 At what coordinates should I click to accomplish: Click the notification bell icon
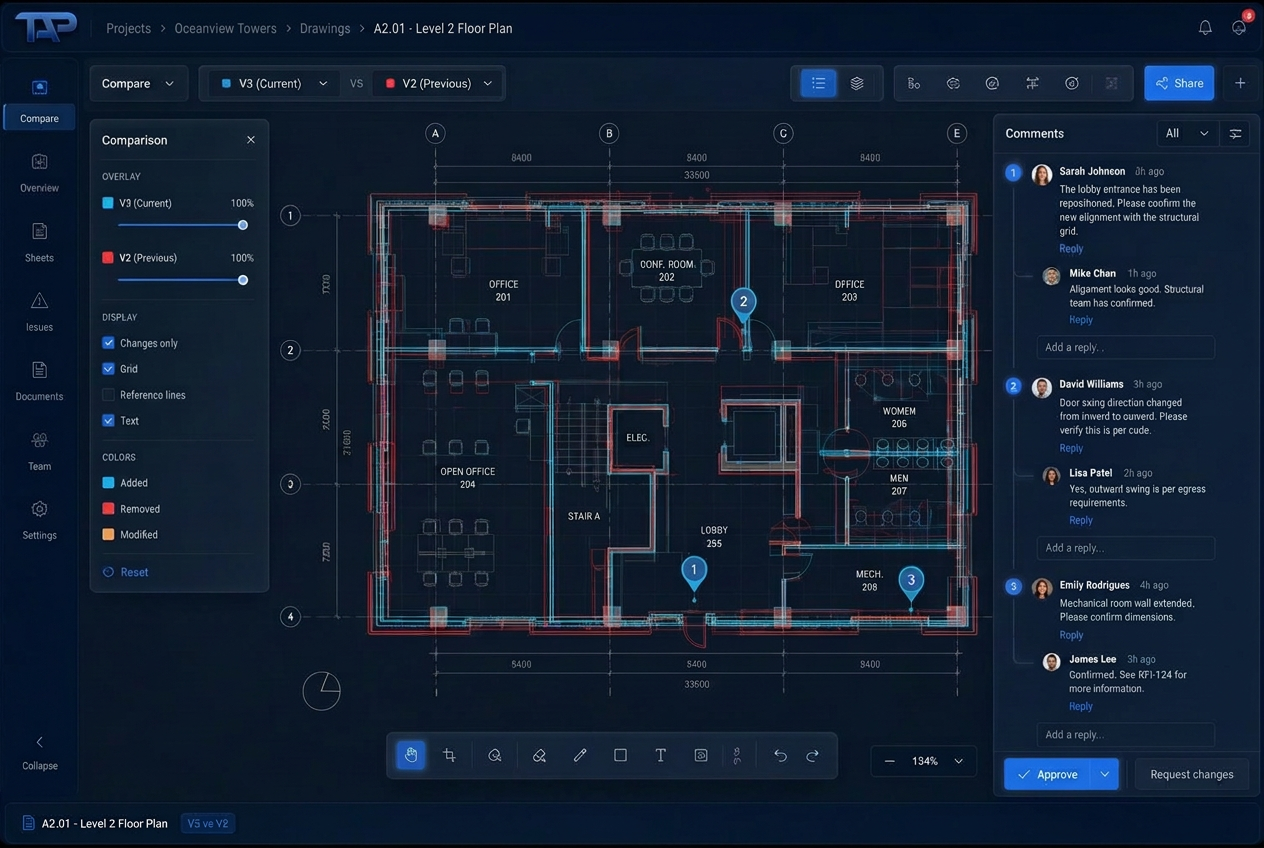(x=1205, y=28)
